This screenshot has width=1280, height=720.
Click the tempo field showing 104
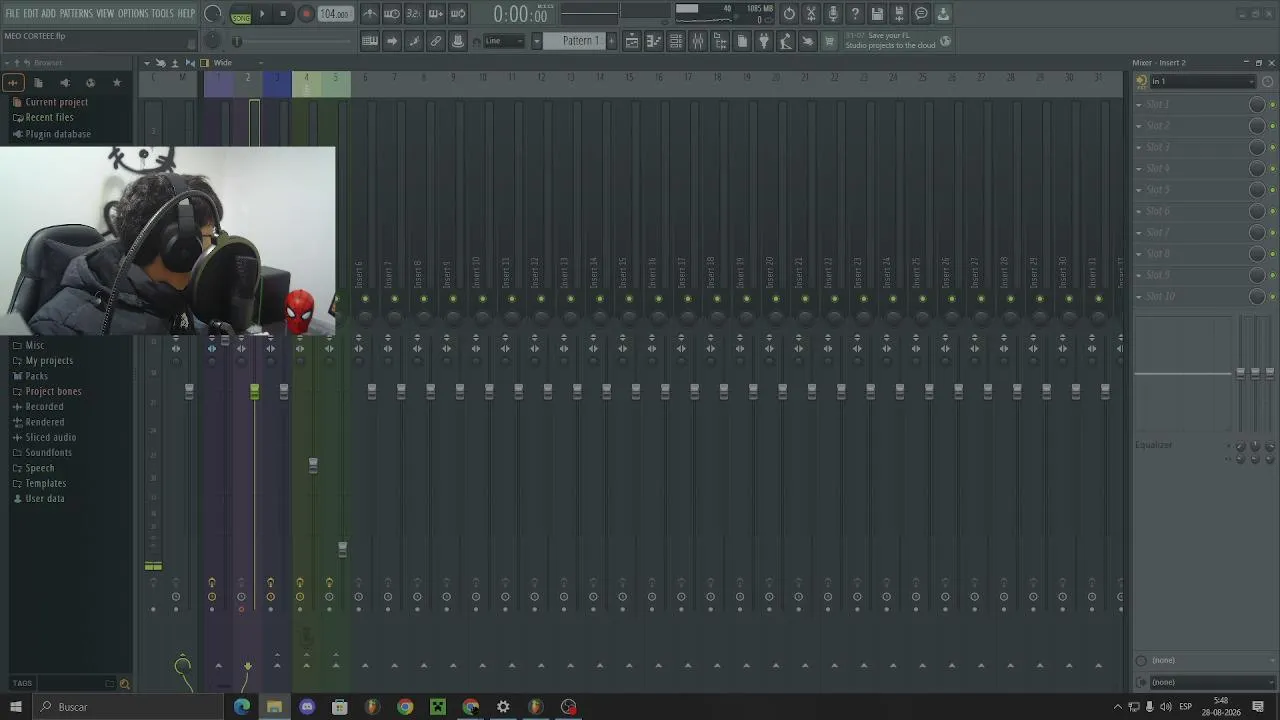click(335, 14)
